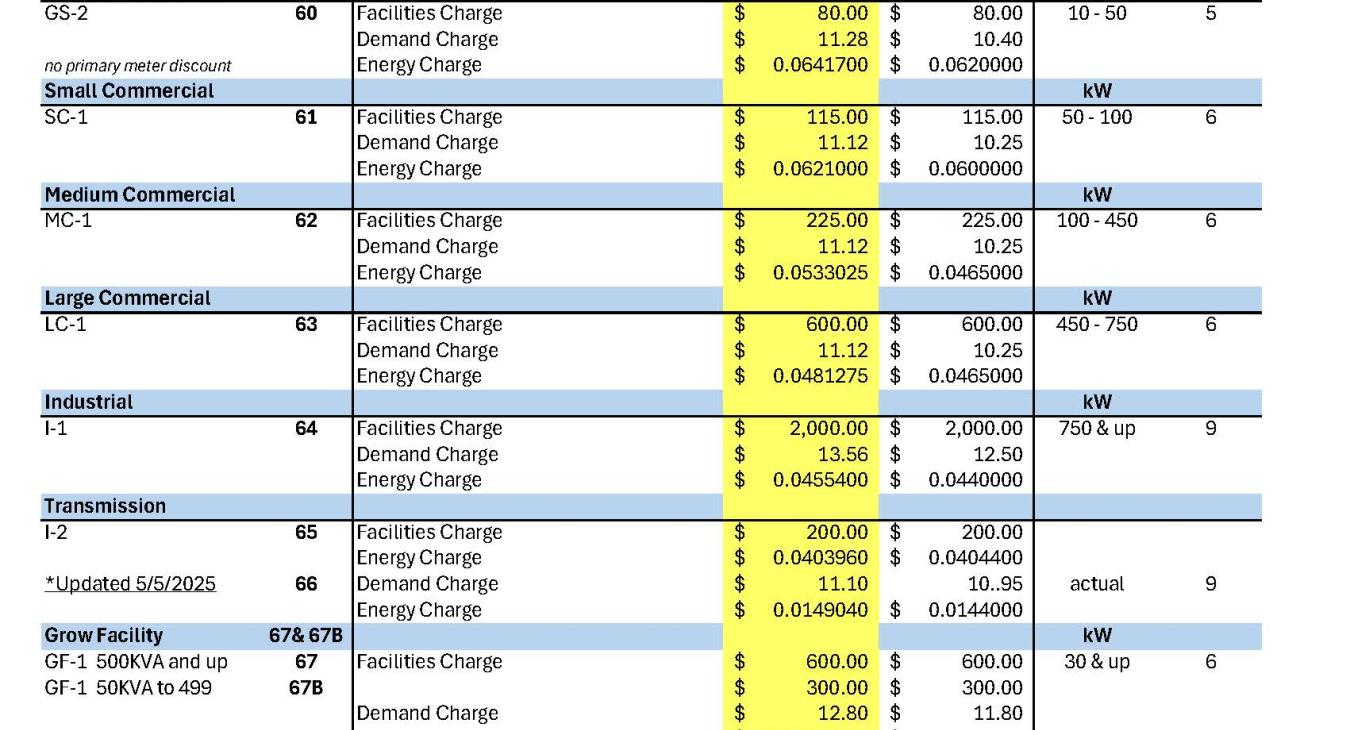Click the Large Commercial section header

127,298
